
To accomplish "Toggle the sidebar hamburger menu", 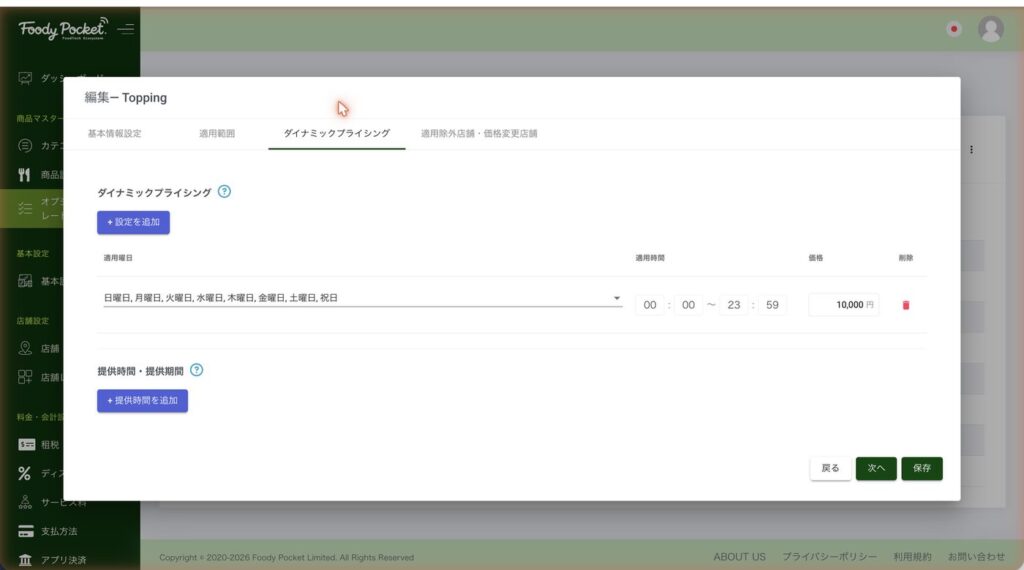I will [x=125, y=29].
